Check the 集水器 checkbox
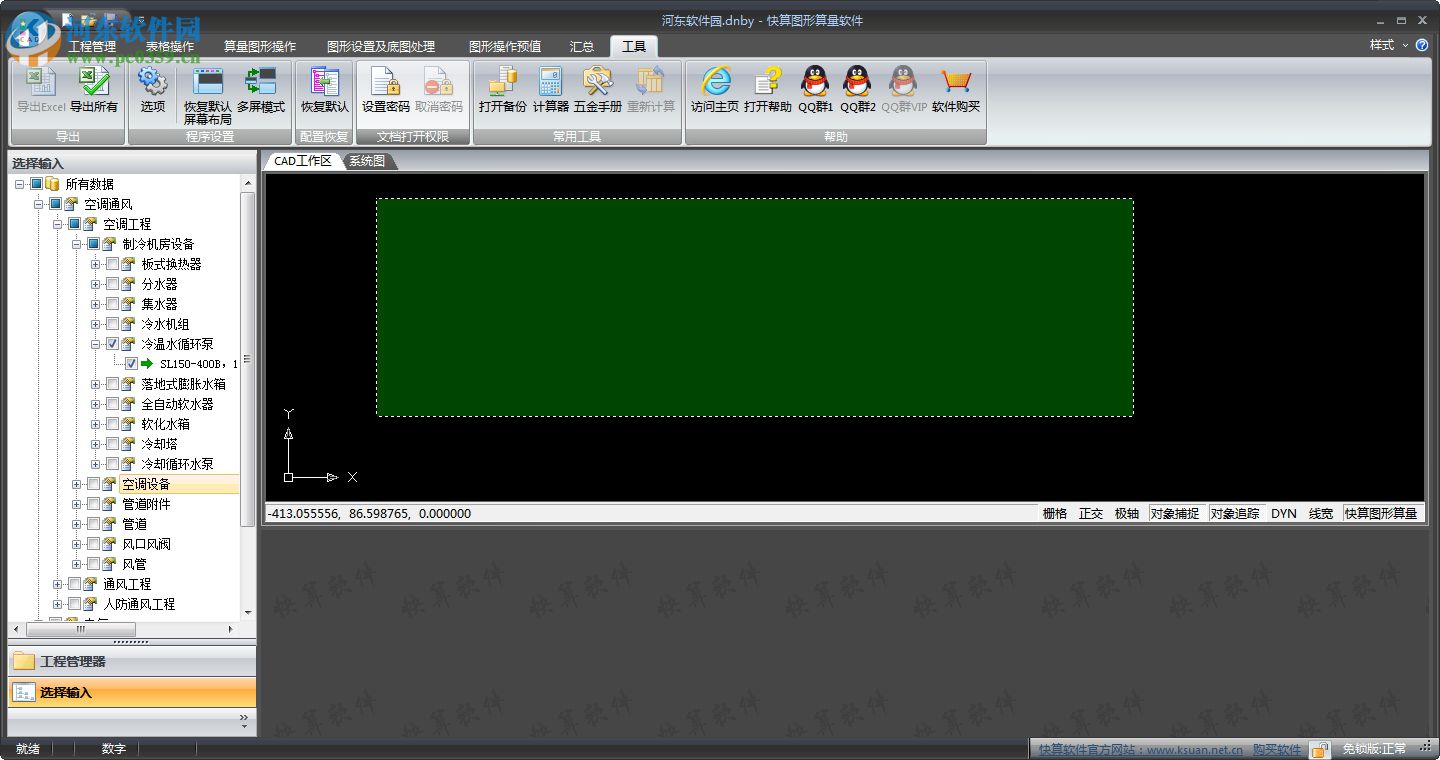 click(x=112, y=304)
